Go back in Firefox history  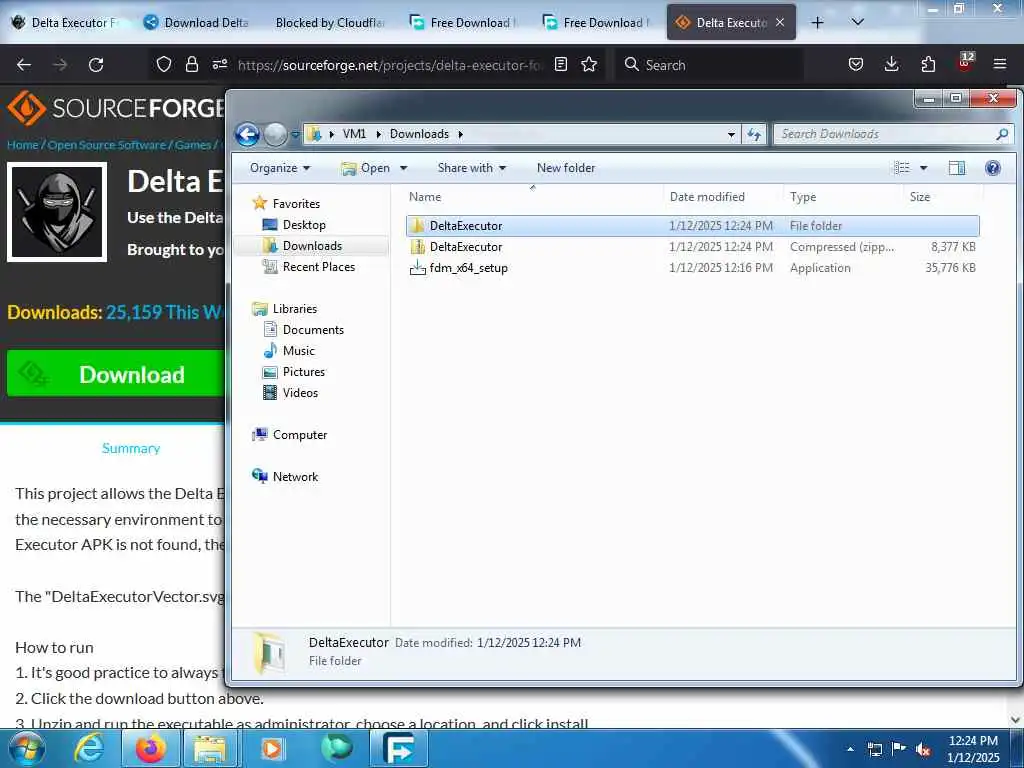coord(24,65)
